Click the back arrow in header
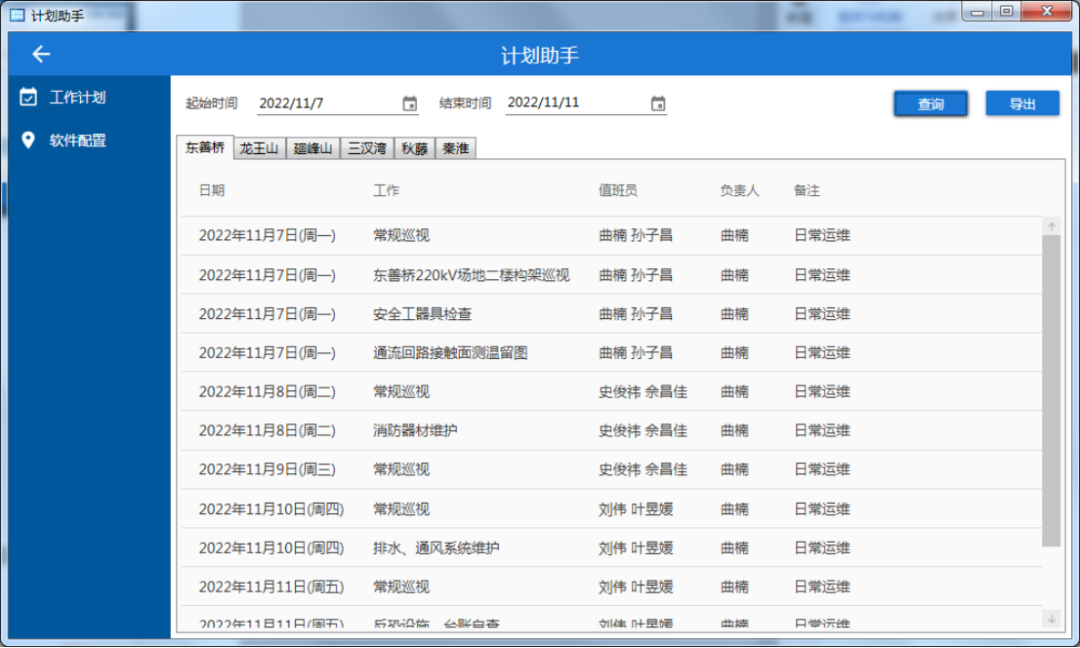This screenshot has width=1080, height=648. click(41, 55)
